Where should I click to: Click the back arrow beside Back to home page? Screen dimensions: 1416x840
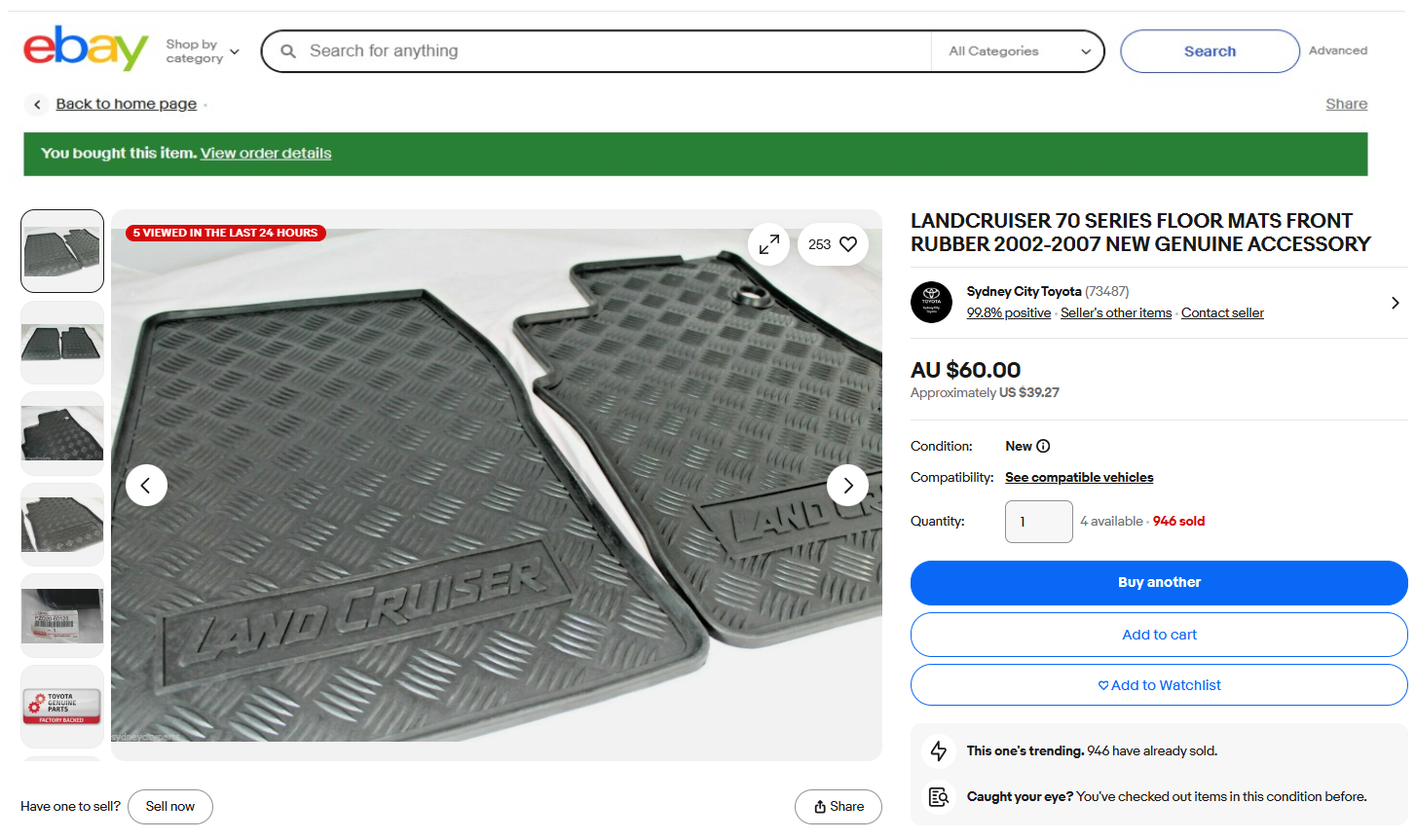pyautogui.click(x=37, y=104)
